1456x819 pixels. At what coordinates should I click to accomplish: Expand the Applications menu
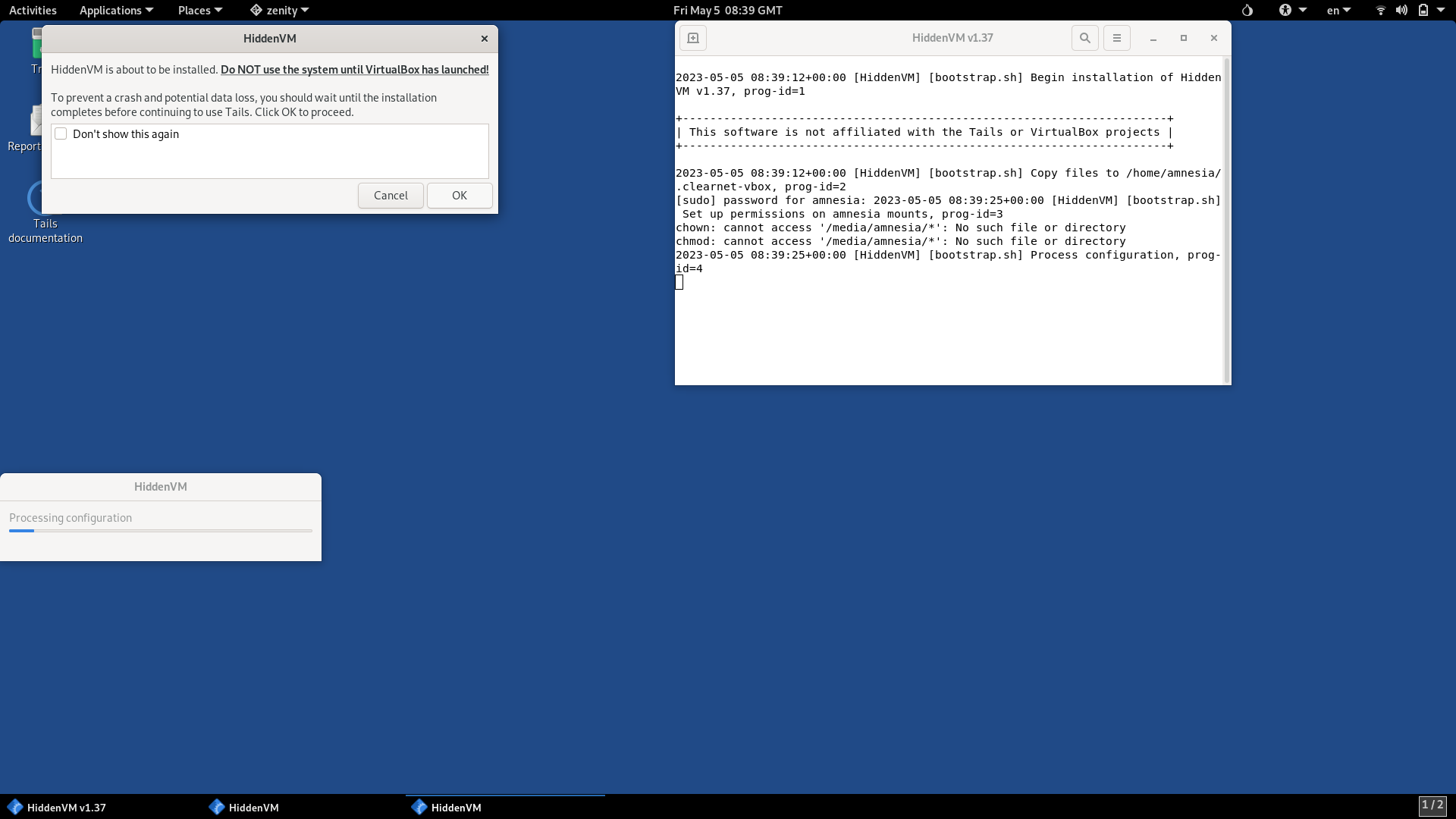click(116, 11)
